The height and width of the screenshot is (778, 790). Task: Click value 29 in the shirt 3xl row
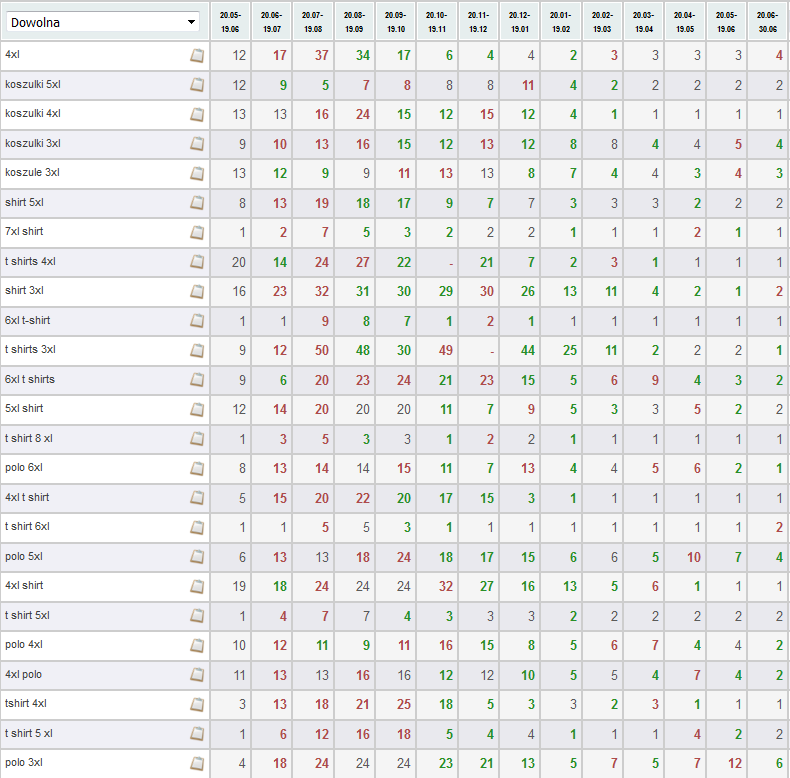pos(445,291)
